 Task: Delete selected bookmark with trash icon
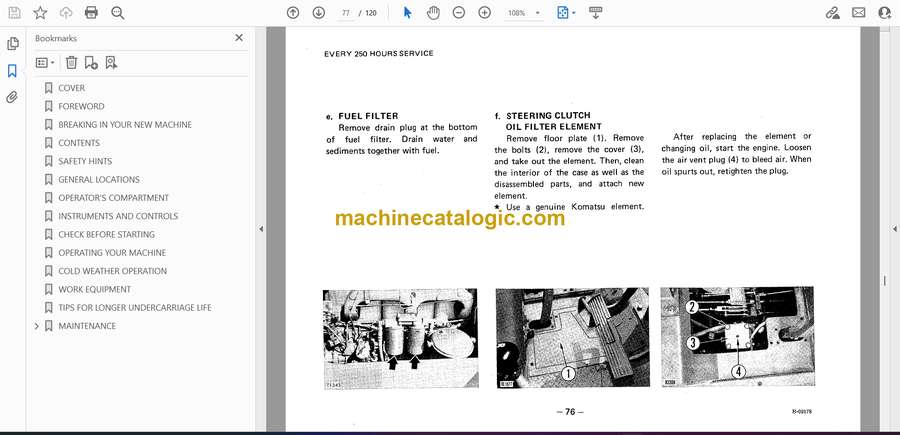[x=71, y=62]
